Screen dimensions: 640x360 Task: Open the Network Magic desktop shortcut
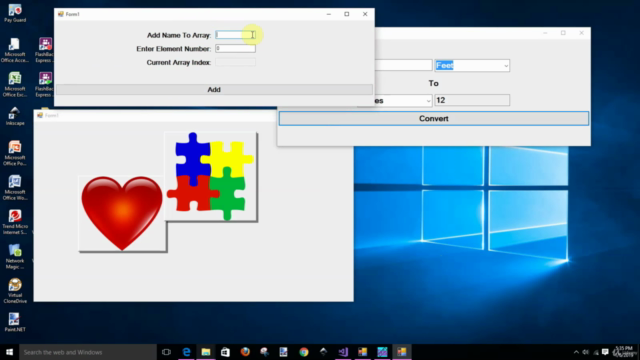(15, 256)
